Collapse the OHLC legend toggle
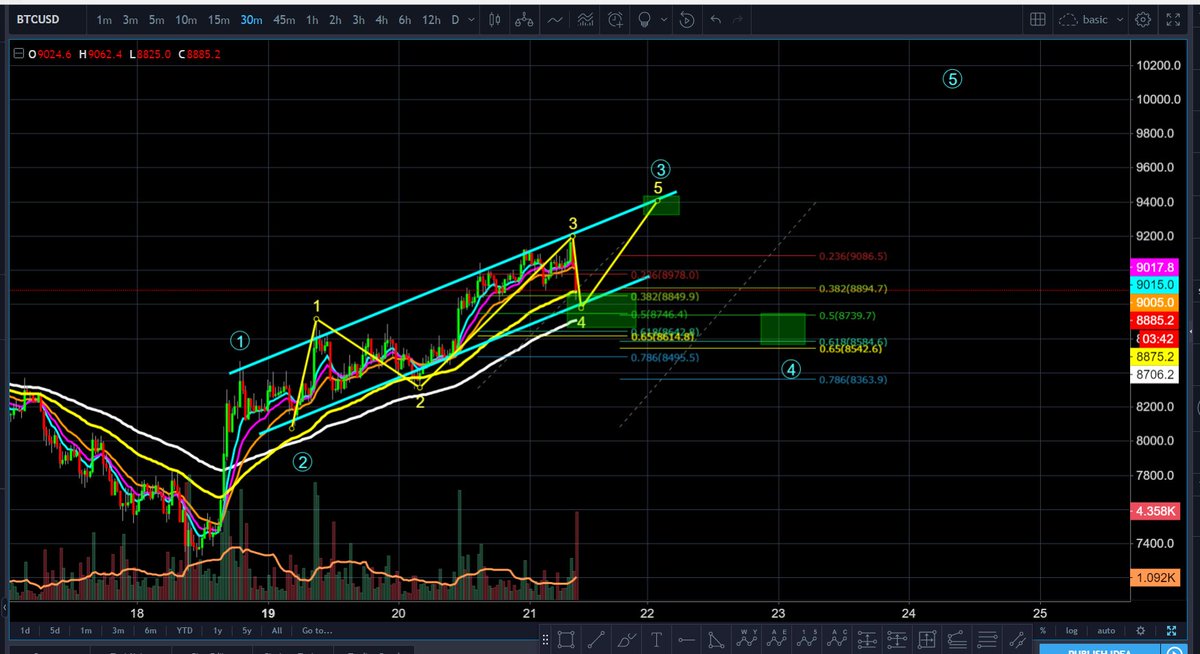This screenshot has height=654, width=1200. [17, 55]
